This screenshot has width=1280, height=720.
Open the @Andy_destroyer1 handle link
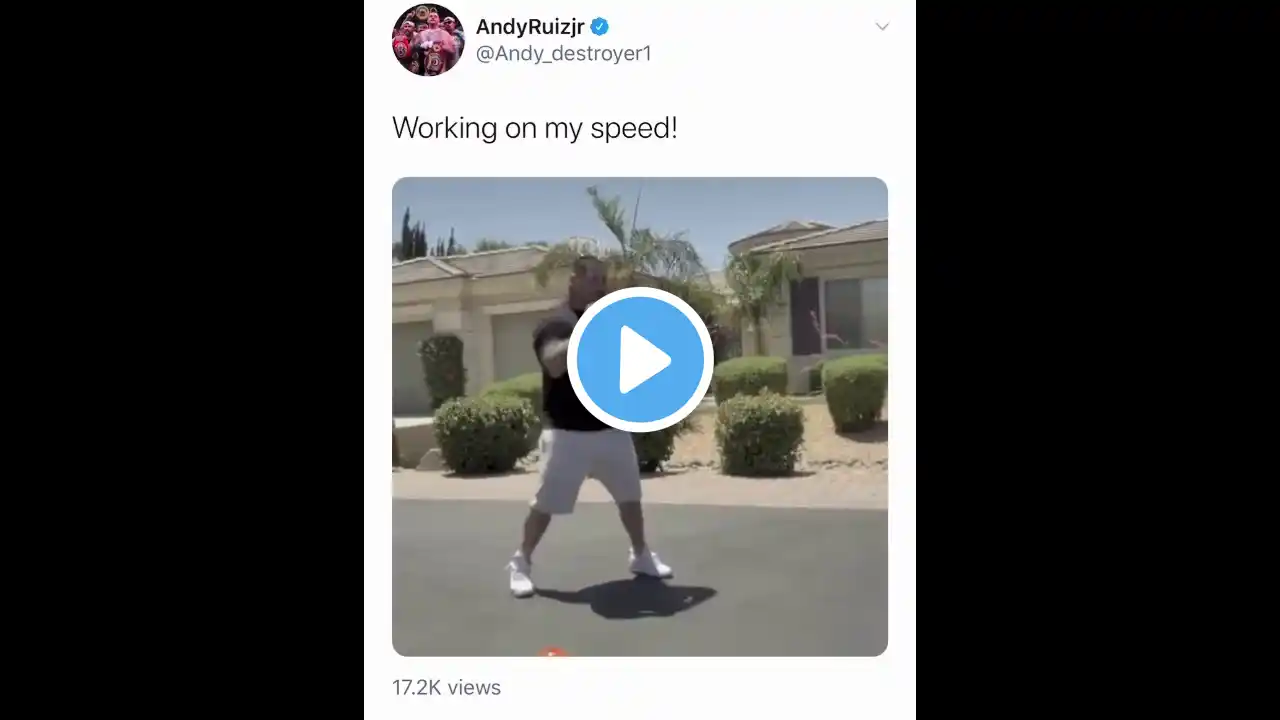563,54
